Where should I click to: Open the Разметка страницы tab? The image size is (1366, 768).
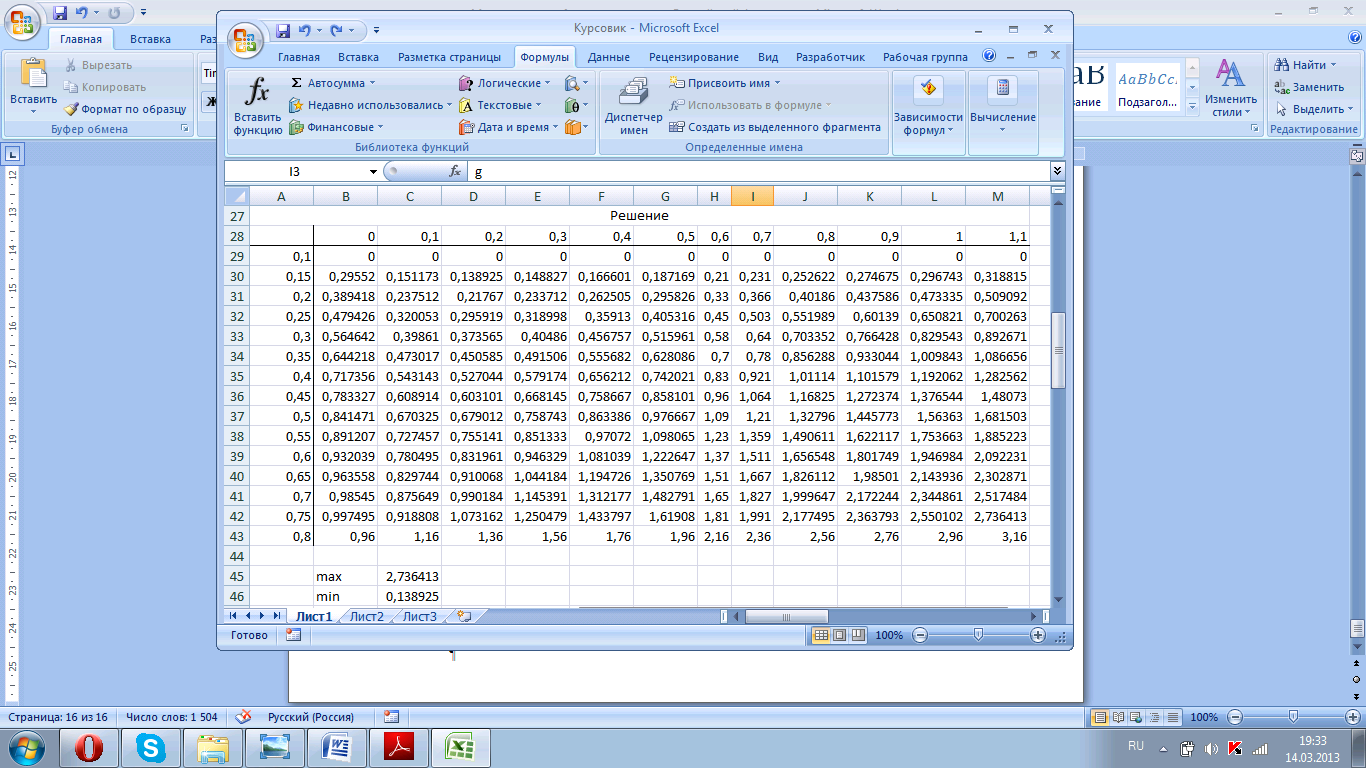coord(449,57)
